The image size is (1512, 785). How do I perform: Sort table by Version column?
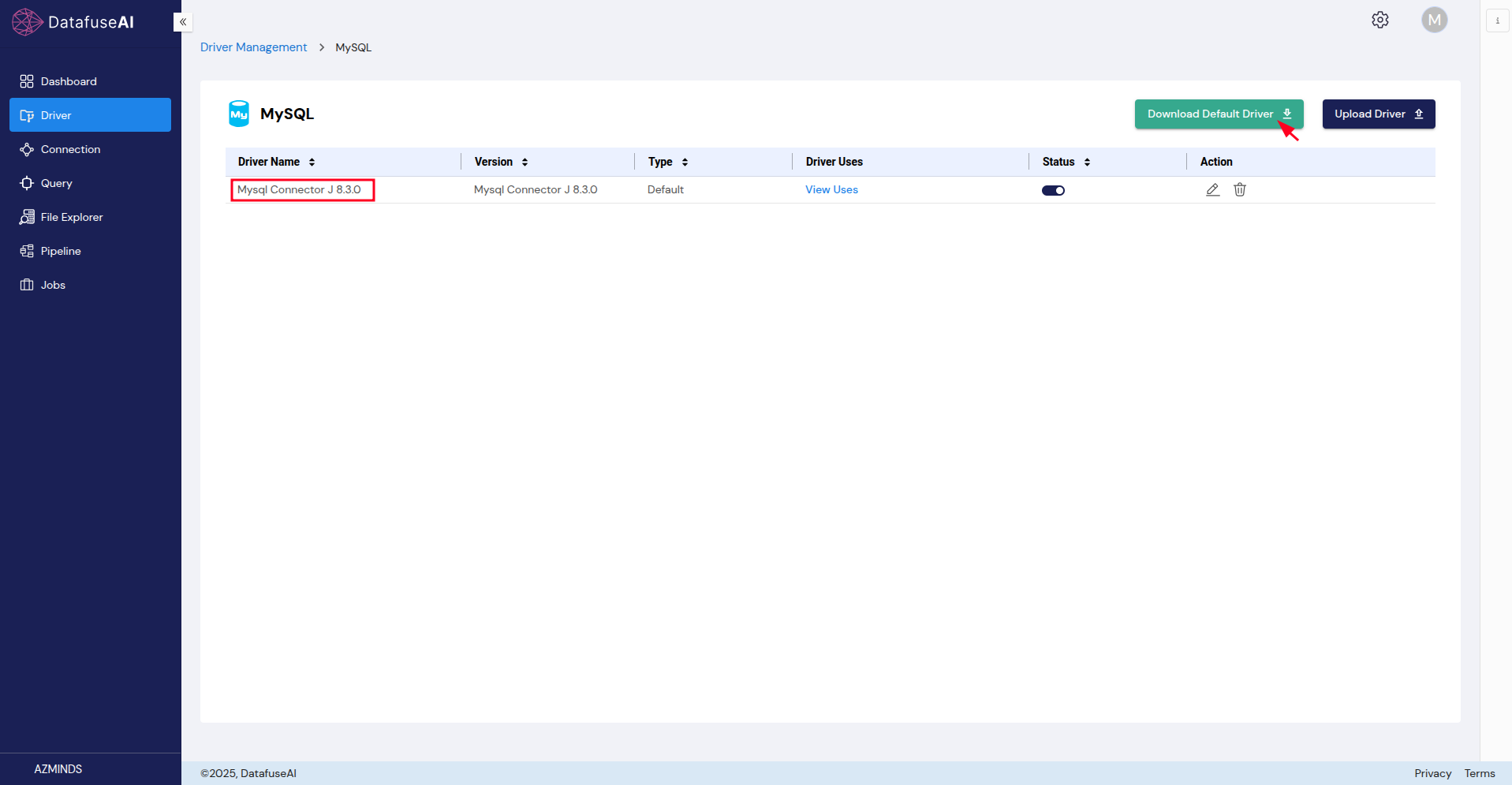(x=525, y=162)
